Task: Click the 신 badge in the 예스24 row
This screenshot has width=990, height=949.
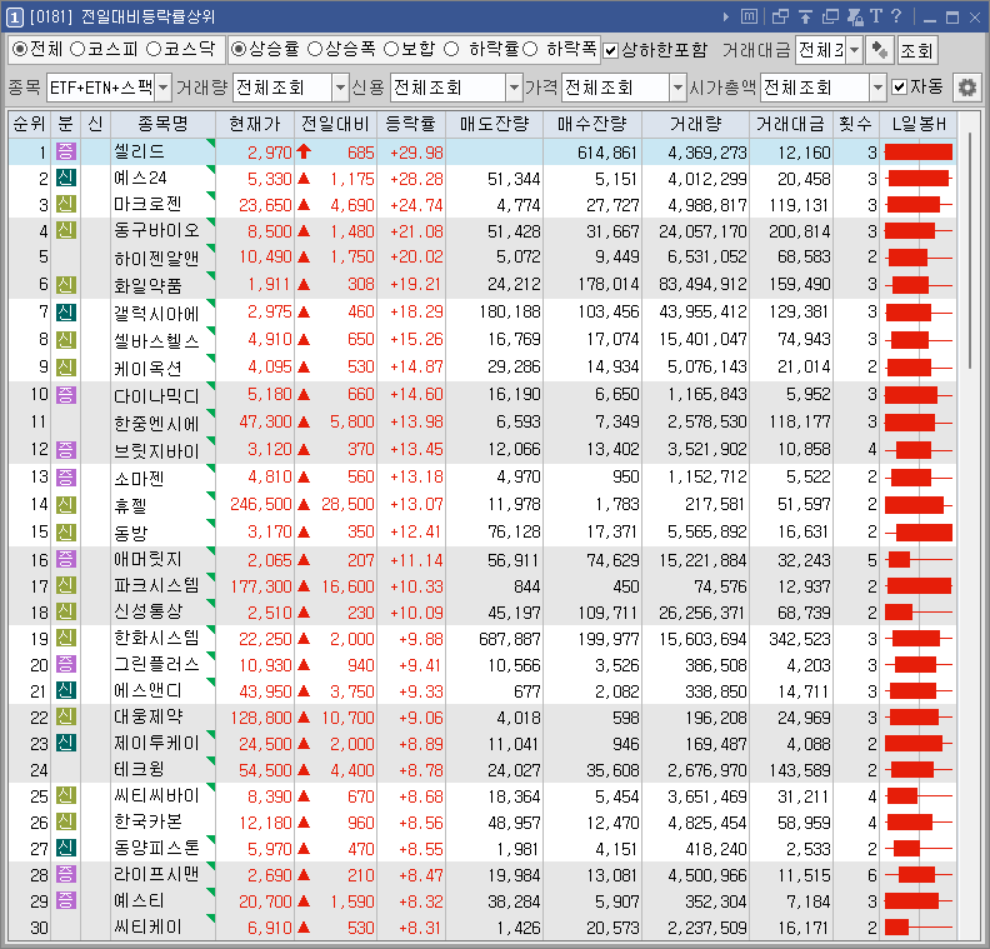Action: [x=66, y=178]
